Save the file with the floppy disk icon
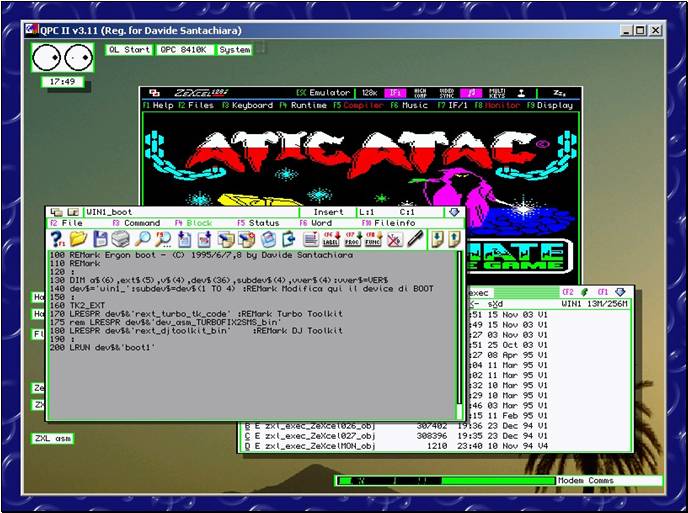This screenshot has width=688, height=513. (x=100, y=239)
